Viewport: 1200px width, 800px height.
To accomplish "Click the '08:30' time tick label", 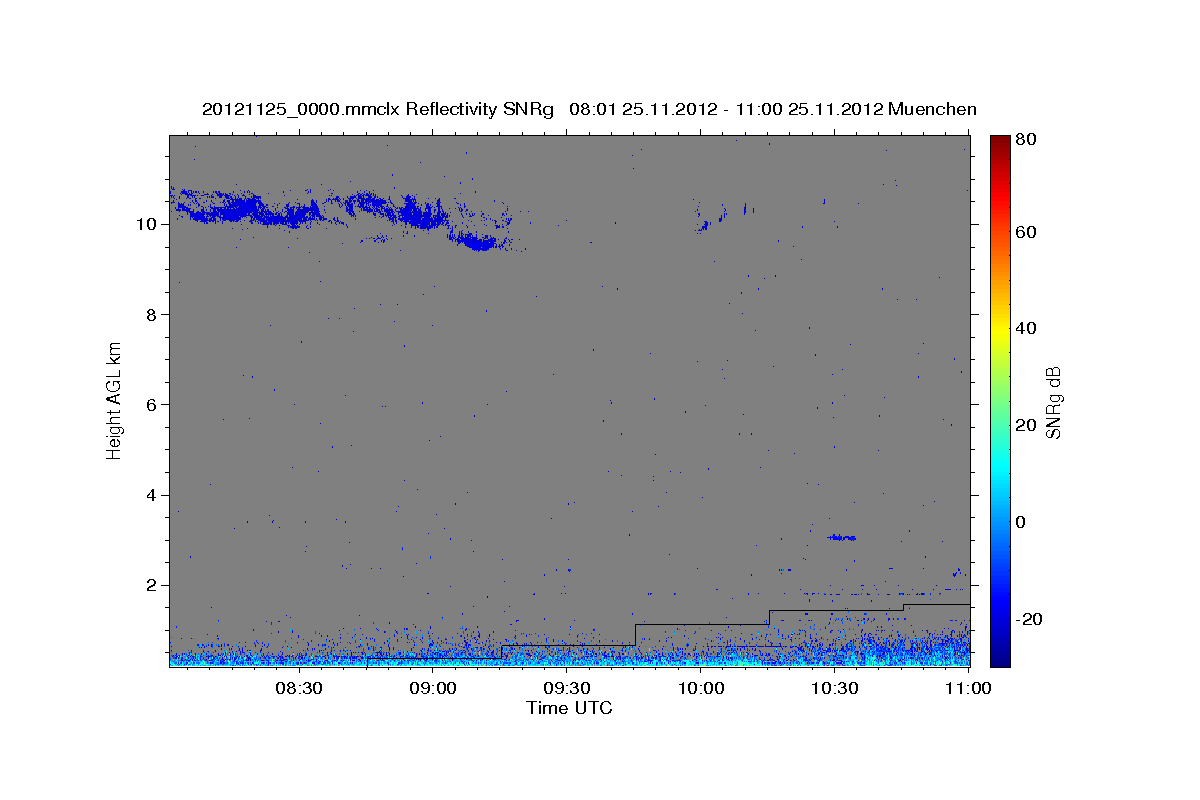I will [299, 688].
